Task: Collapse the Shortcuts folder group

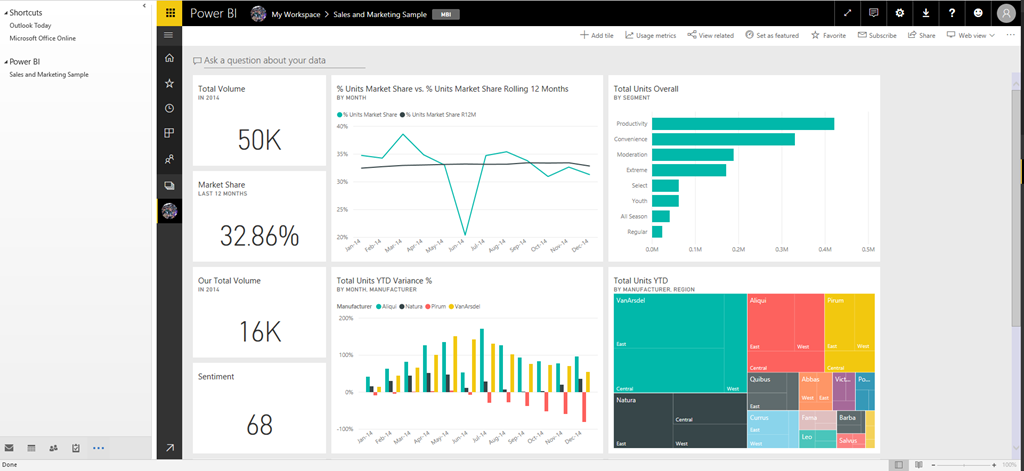Action: [4, 13]
